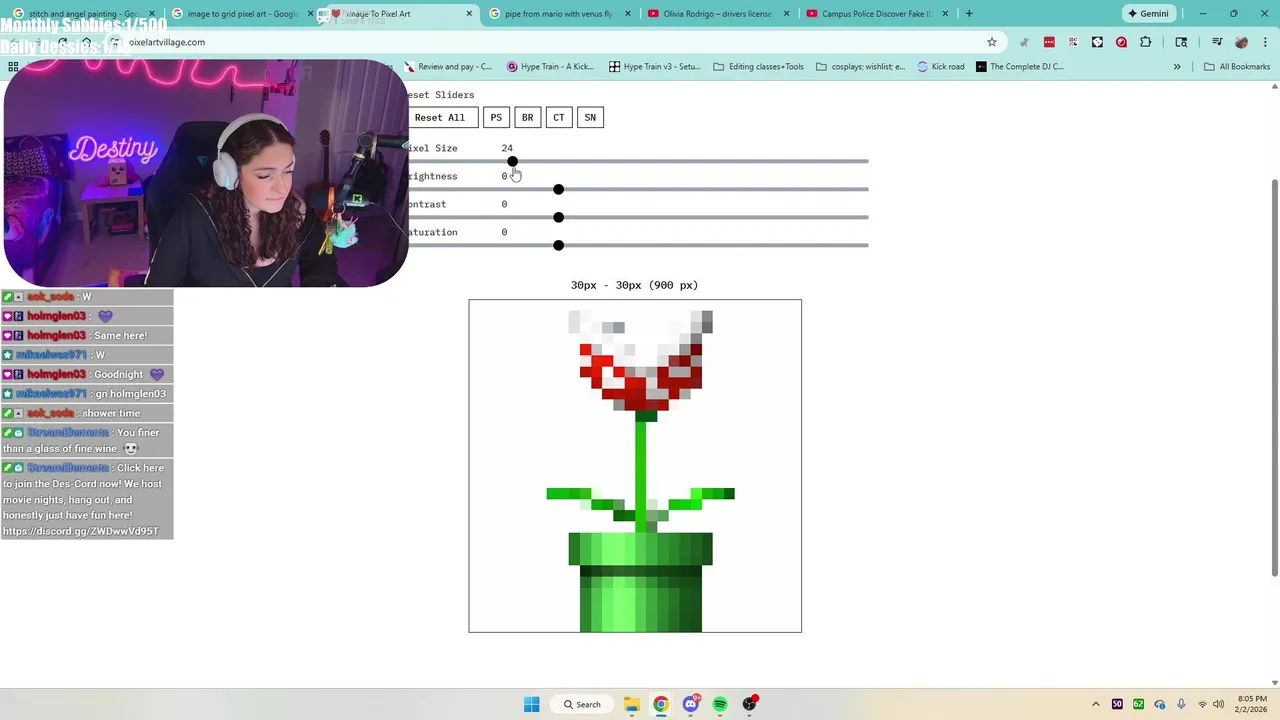Open the Chrome apps grid in bookmarks bar
This screenshot has height=720, width=1280.
[x=13, y=67]
